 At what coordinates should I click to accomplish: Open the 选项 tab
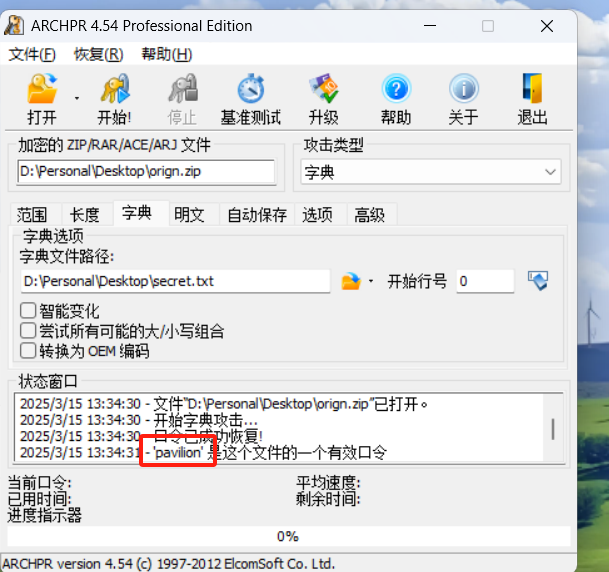(317, 215)
